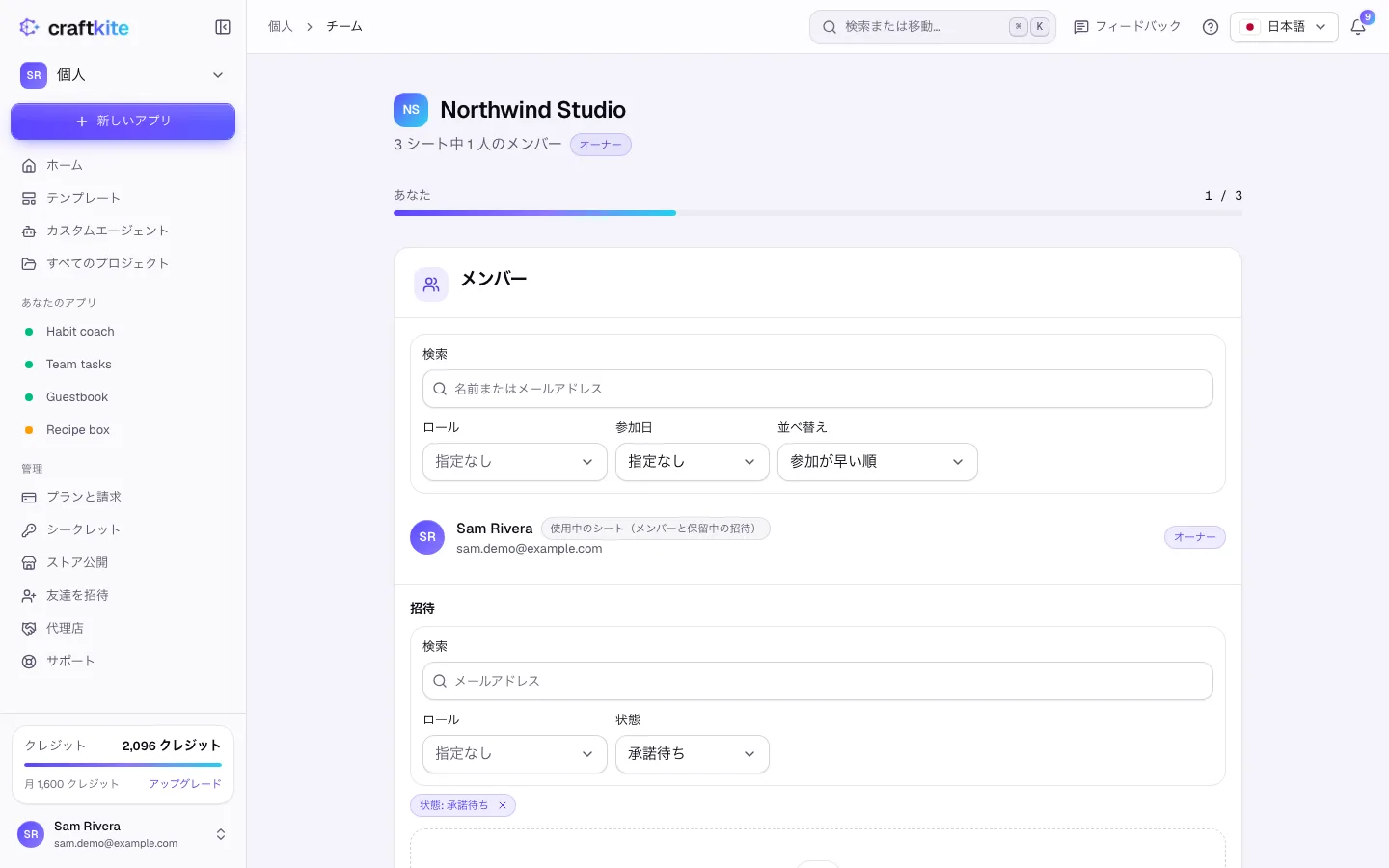Expand the 個人 workspace switcher
The image size is (1389, 868).
123,74
